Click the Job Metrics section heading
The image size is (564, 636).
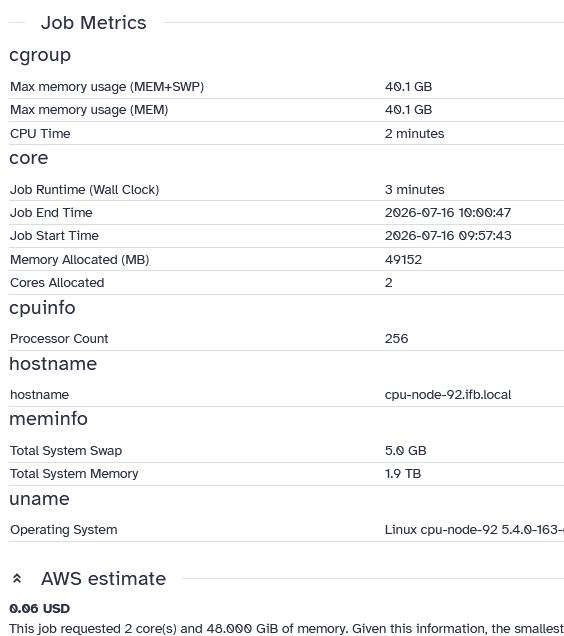[93, 23]
